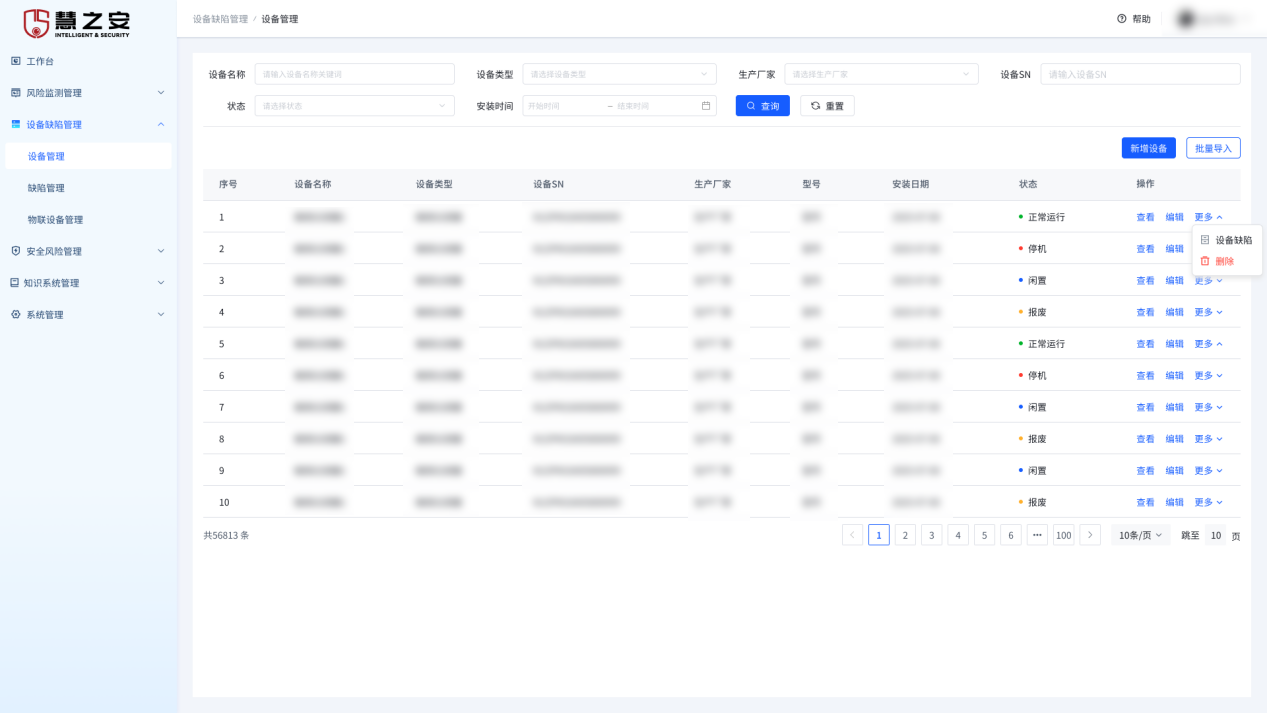Click the 安全风险管理 shield icon

(x=15, y=251)
